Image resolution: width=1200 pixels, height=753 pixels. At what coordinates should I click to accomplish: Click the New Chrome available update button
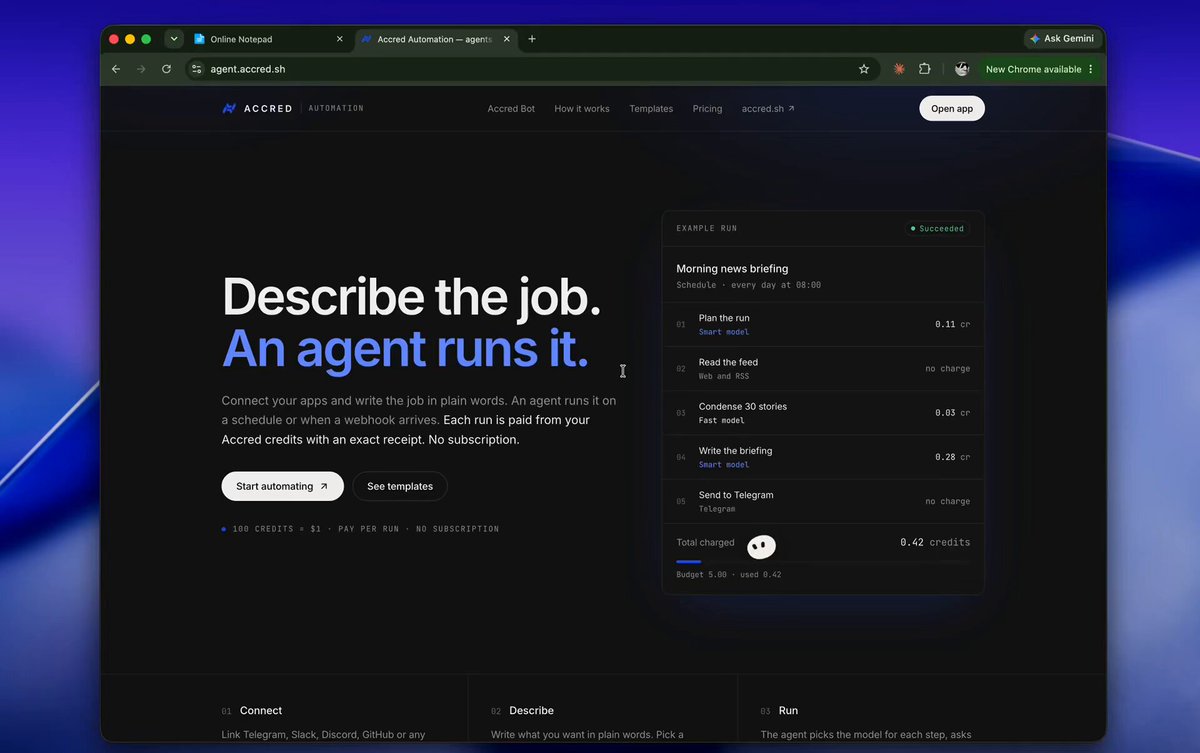click(x=1039, y=69)
